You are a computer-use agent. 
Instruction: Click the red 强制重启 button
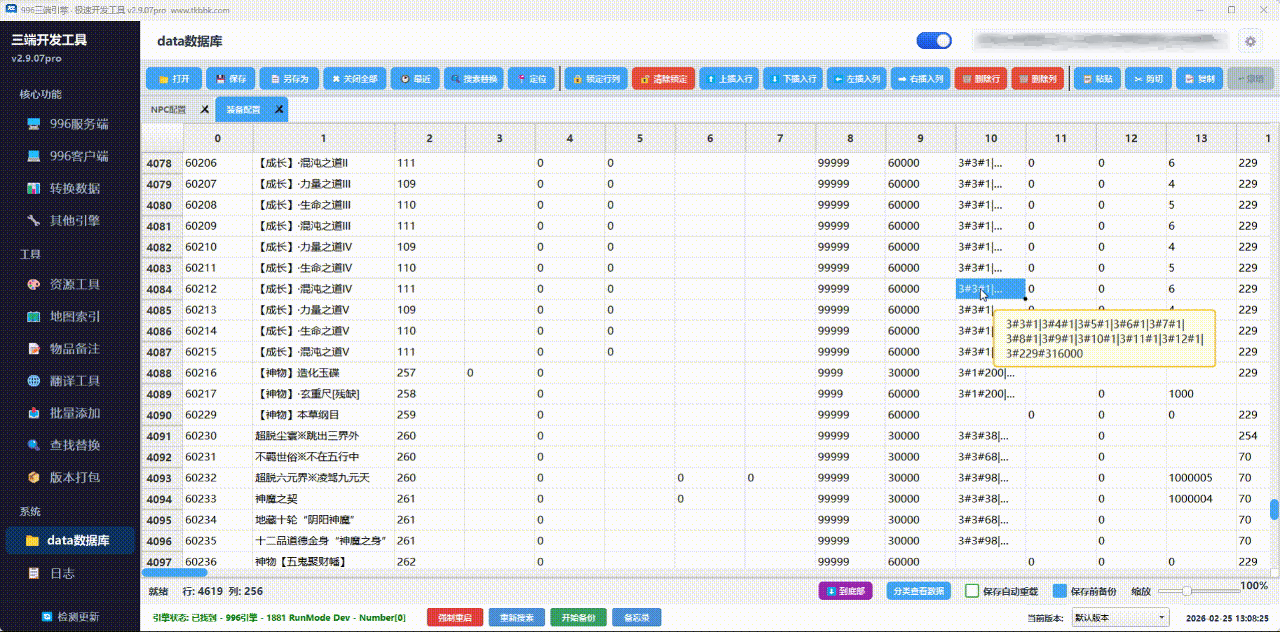pyautogui.click(x=455, y=618)
